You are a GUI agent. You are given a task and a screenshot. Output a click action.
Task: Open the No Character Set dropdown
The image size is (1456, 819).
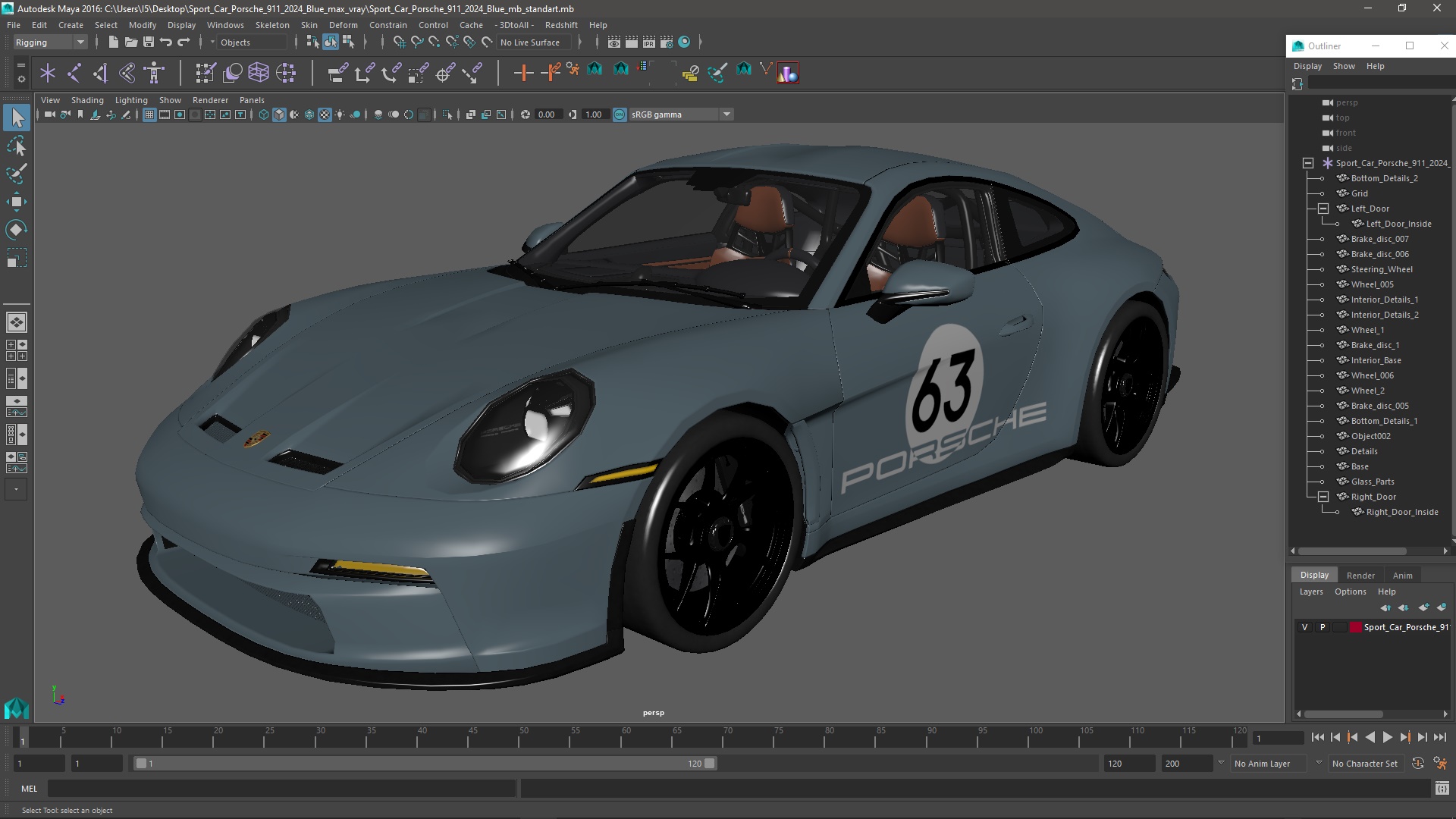point(1368,764)
